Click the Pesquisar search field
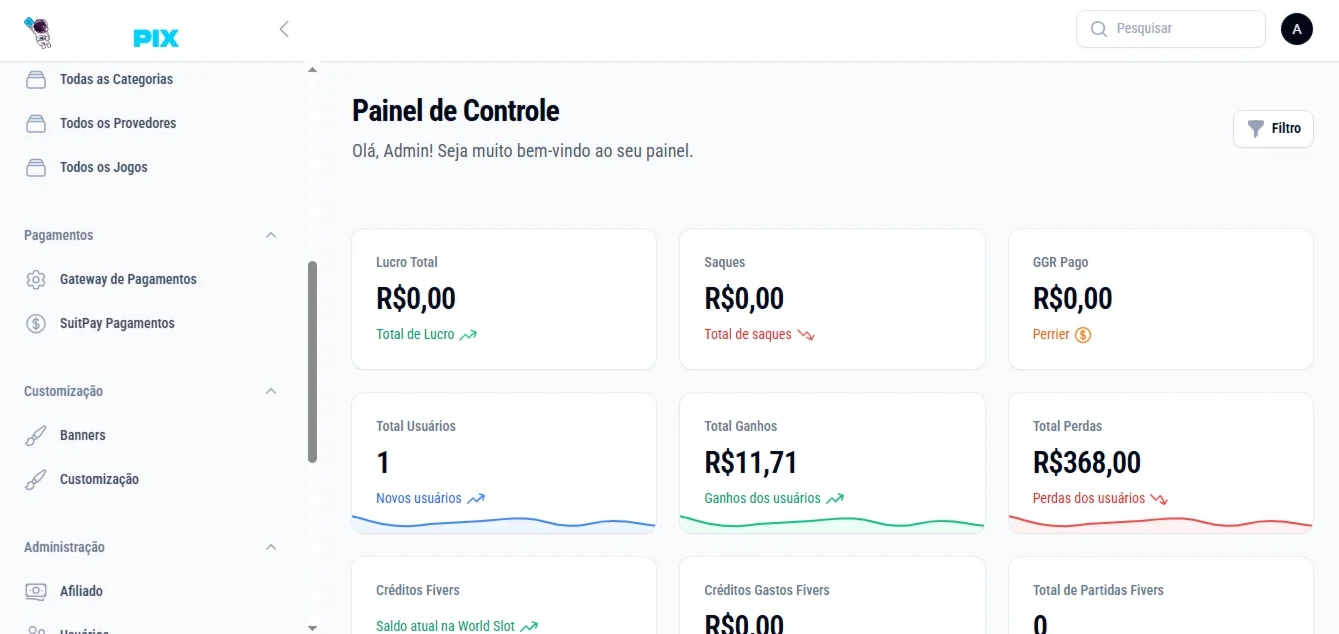The height and width of the screenshot is (634, 1339). point(1171,29)
